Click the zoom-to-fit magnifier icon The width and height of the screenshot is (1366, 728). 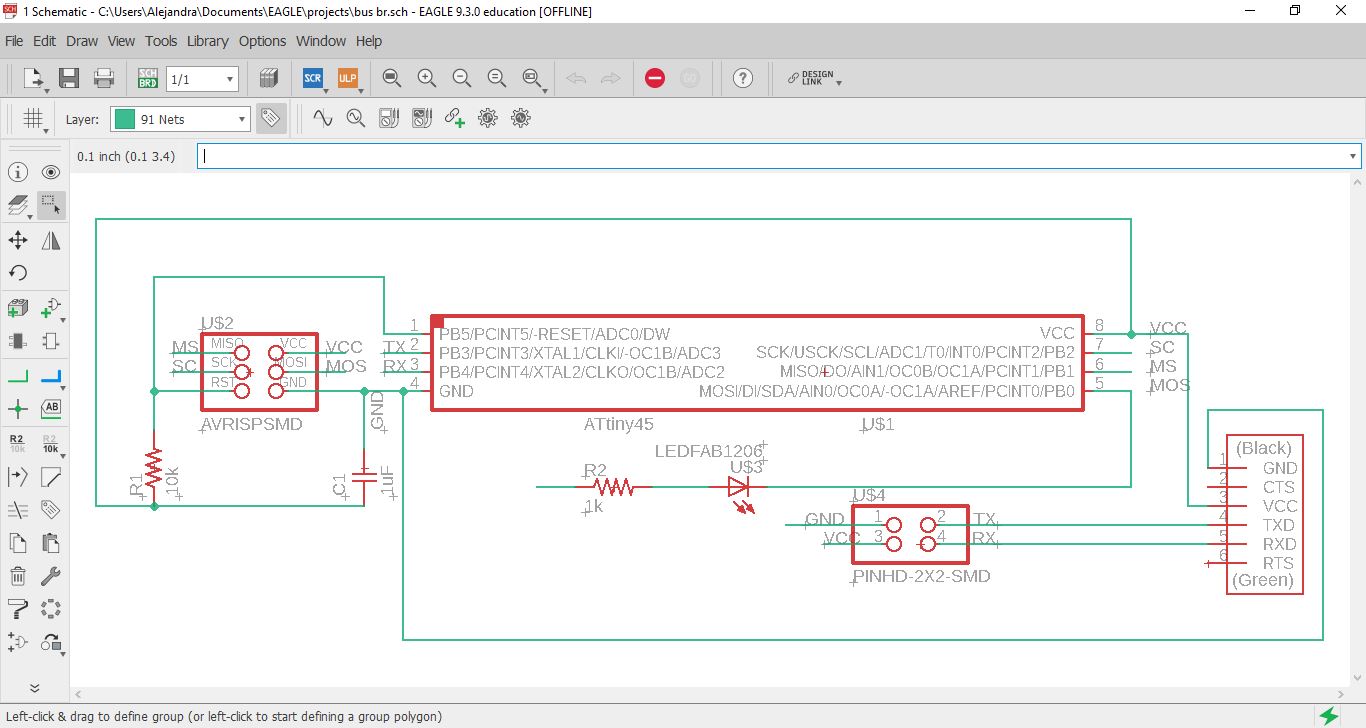(392, 78)
